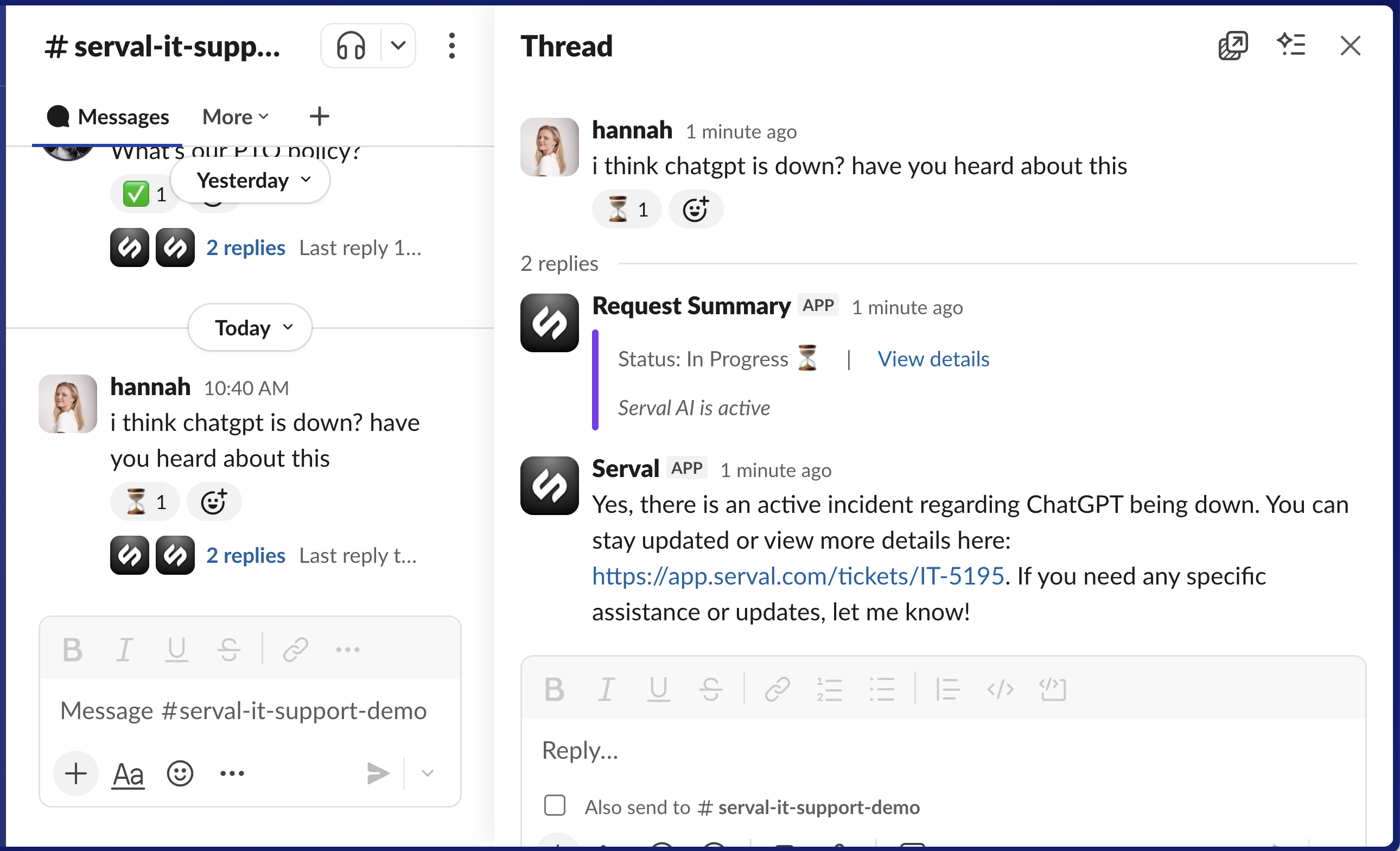Toggle bold in thread reply toolbar

554,690
